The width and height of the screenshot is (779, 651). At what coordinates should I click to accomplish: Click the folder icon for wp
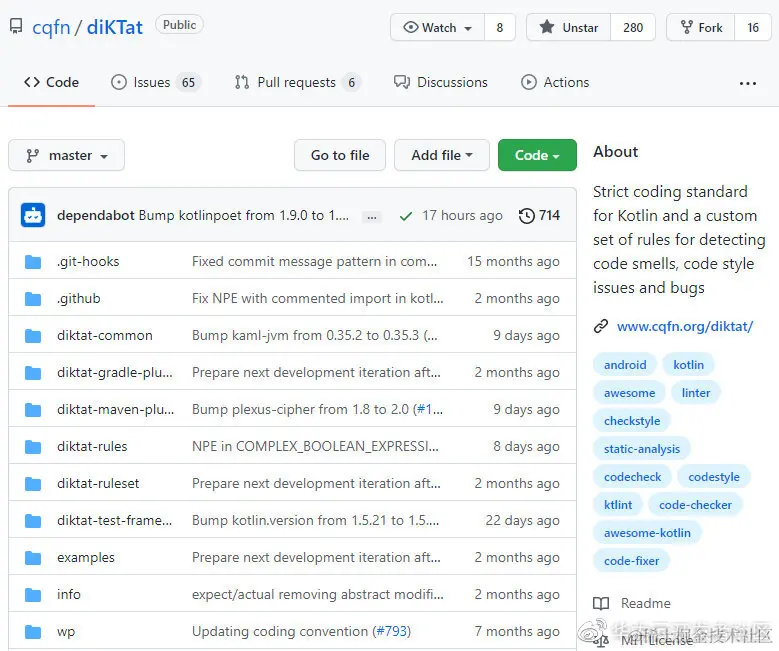point(33,632)
